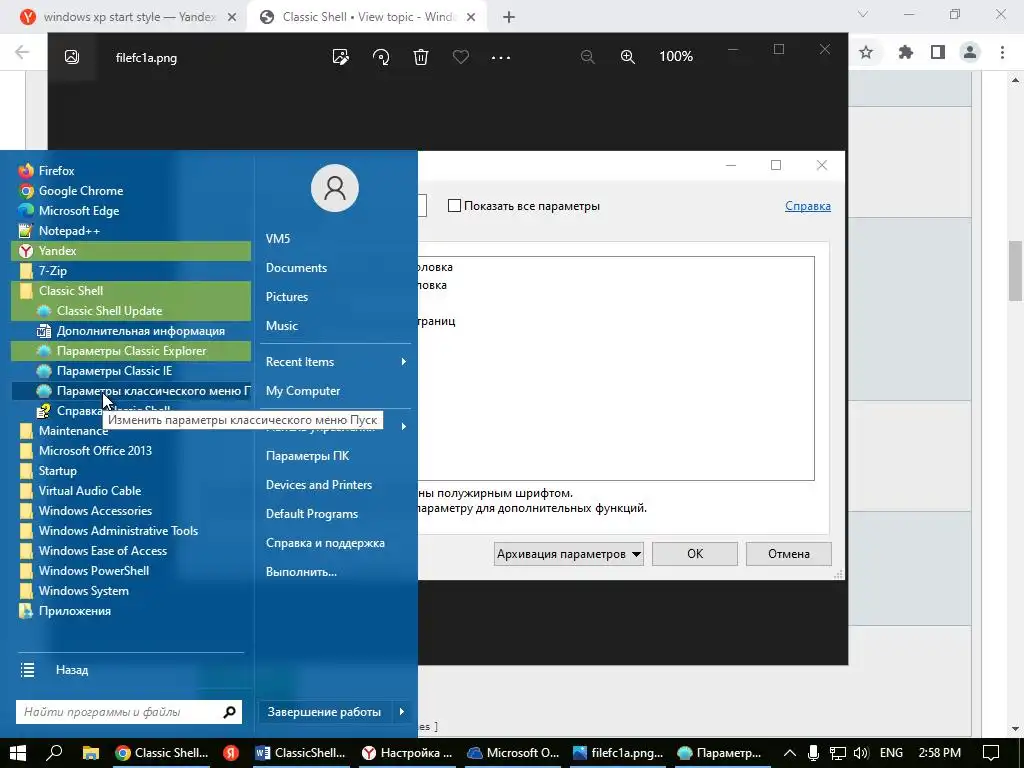Zoom out in the photo viewer
This screenshot has width=1024, height=768.
pyautogui.click(x=588, y=57)
